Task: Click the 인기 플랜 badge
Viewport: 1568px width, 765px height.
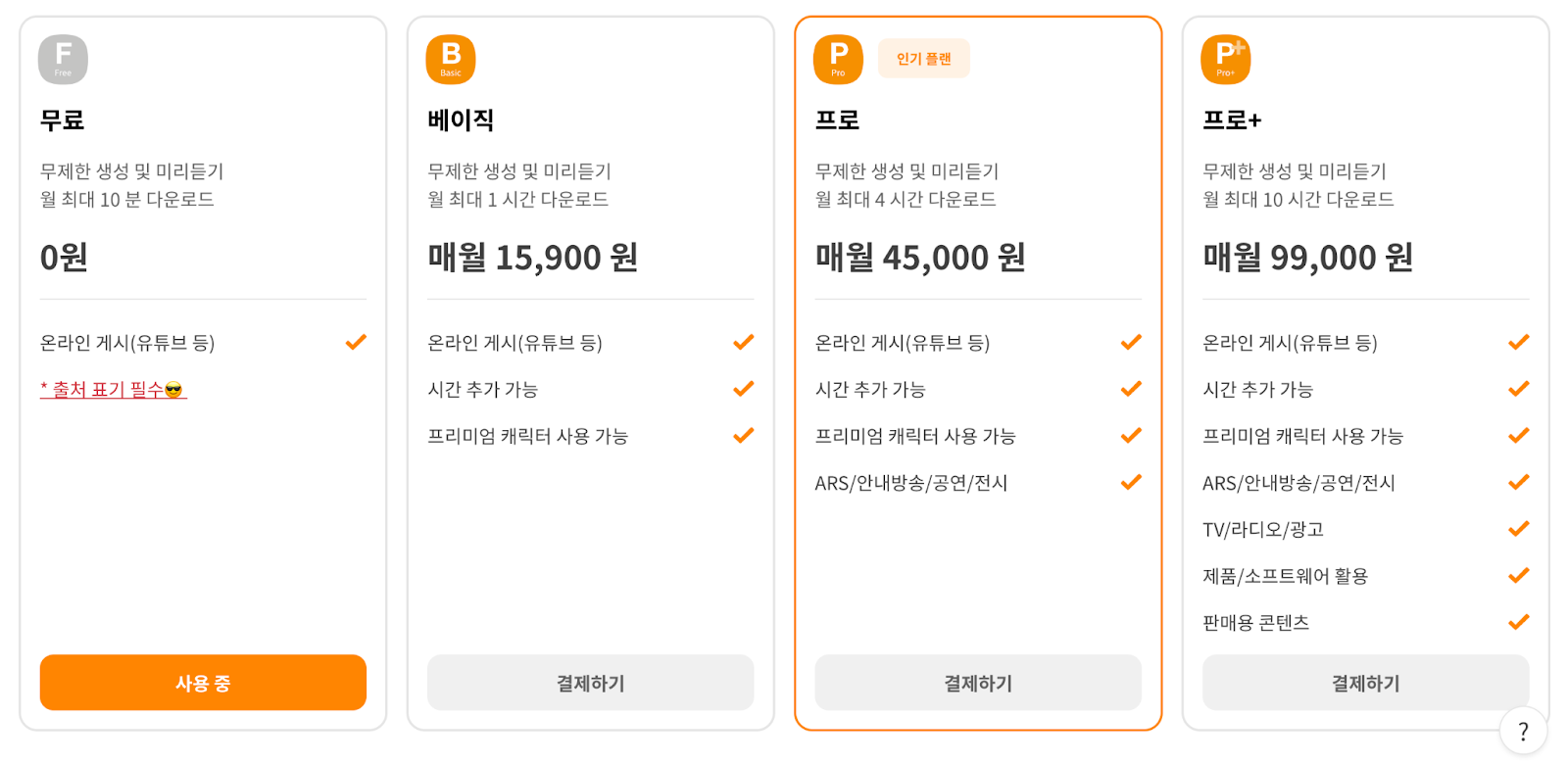Action: (923, 59)
